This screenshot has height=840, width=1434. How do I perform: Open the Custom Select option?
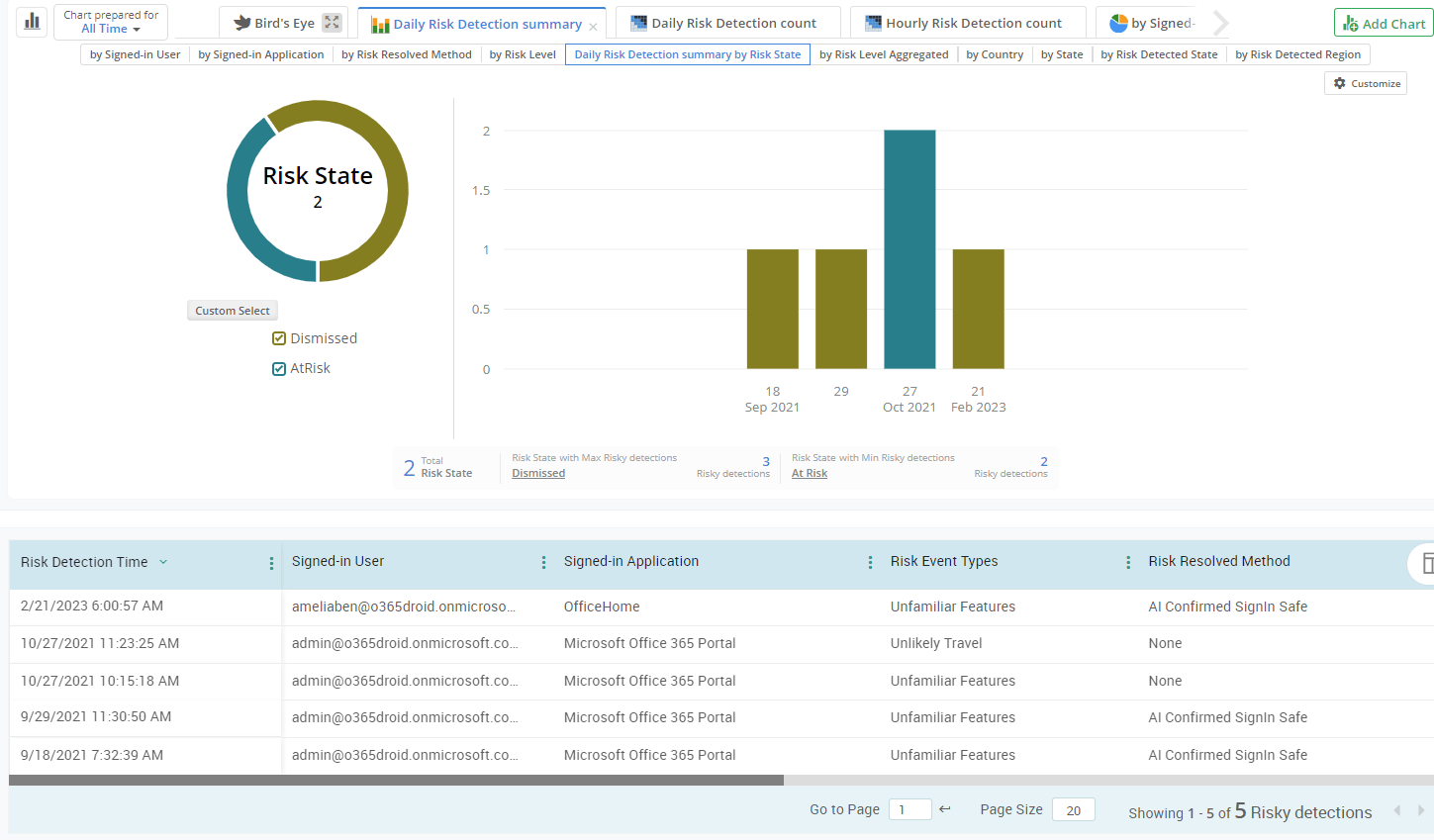[x=232, y=310]
